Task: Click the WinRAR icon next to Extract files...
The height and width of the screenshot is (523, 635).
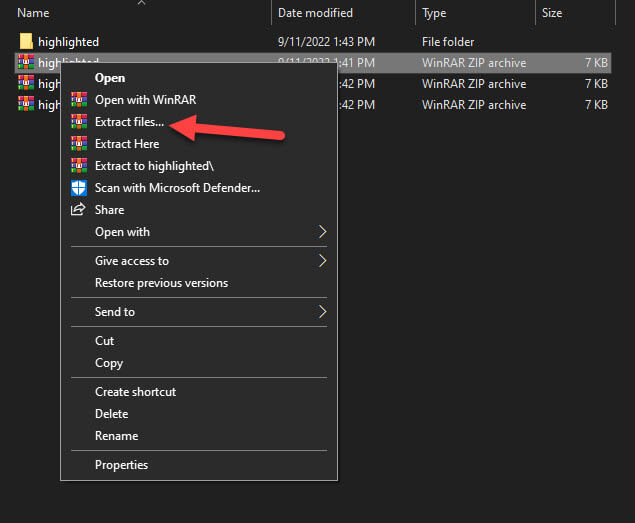Action: 78,122
